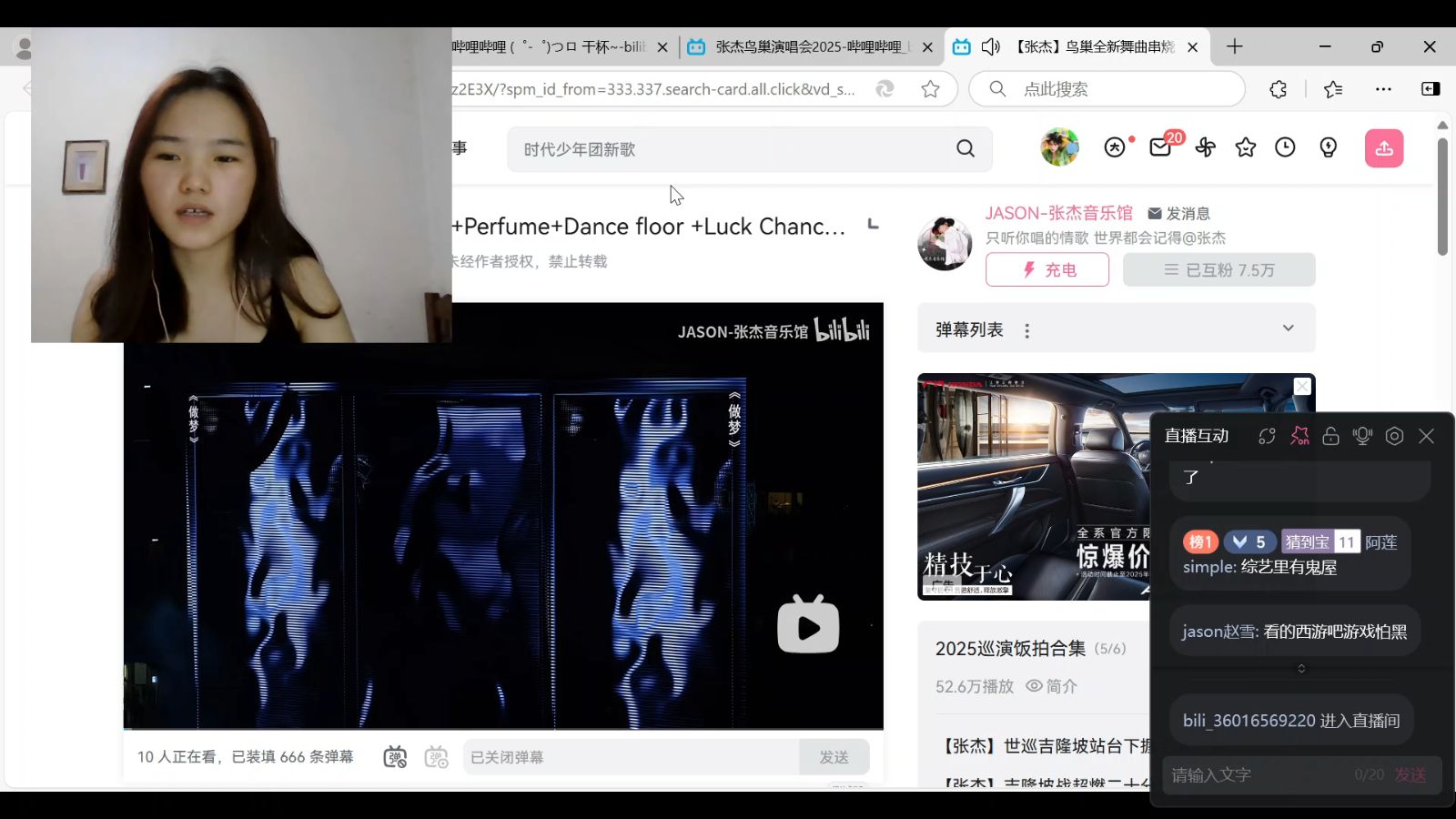This screenshot has width=1456, height=819.
Task: Click the uploader's avatar thumbnail
Action: point(945,243)
